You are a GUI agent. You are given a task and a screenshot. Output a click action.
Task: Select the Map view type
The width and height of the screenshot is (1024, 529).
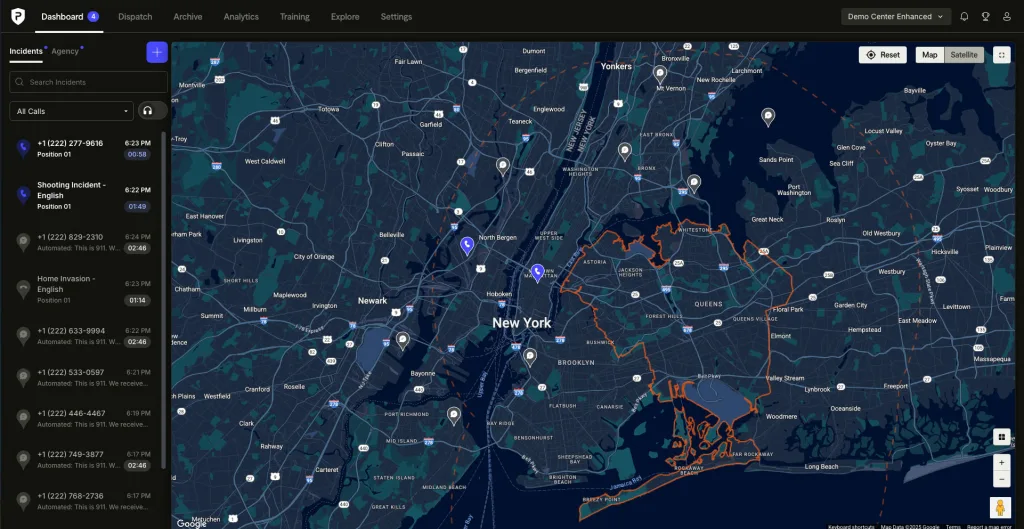[930, 55]
